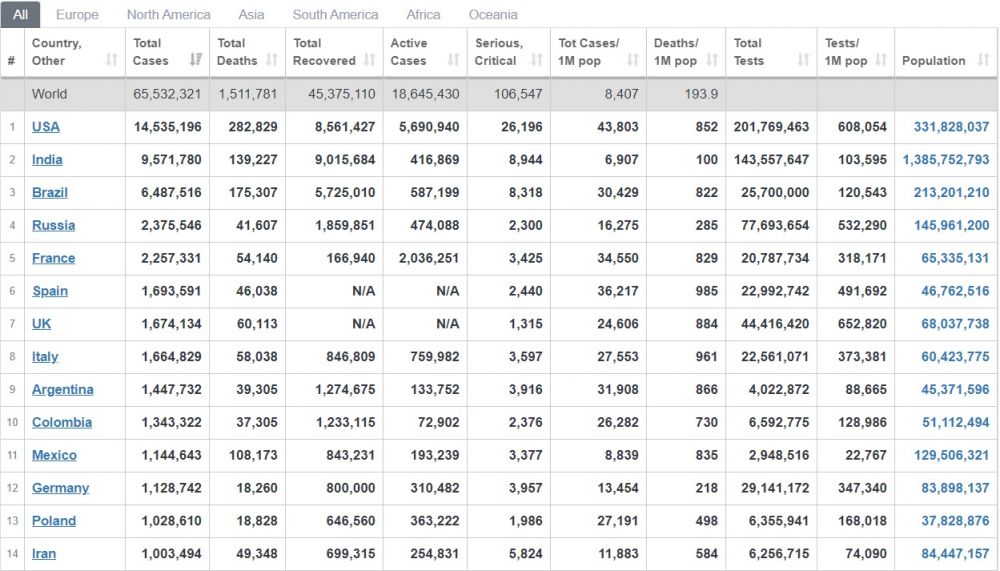The image size is (1000, 571).
Task: Sort table by Total Recovered icon
Action: pyautogui.click(x=368, y=60)
